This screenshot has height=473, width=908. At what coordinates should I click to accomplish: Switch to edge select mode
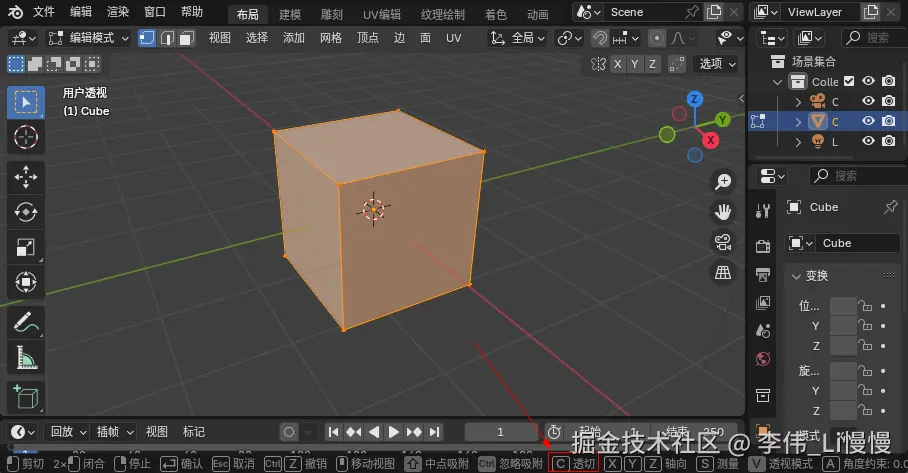tap(167, 38)
